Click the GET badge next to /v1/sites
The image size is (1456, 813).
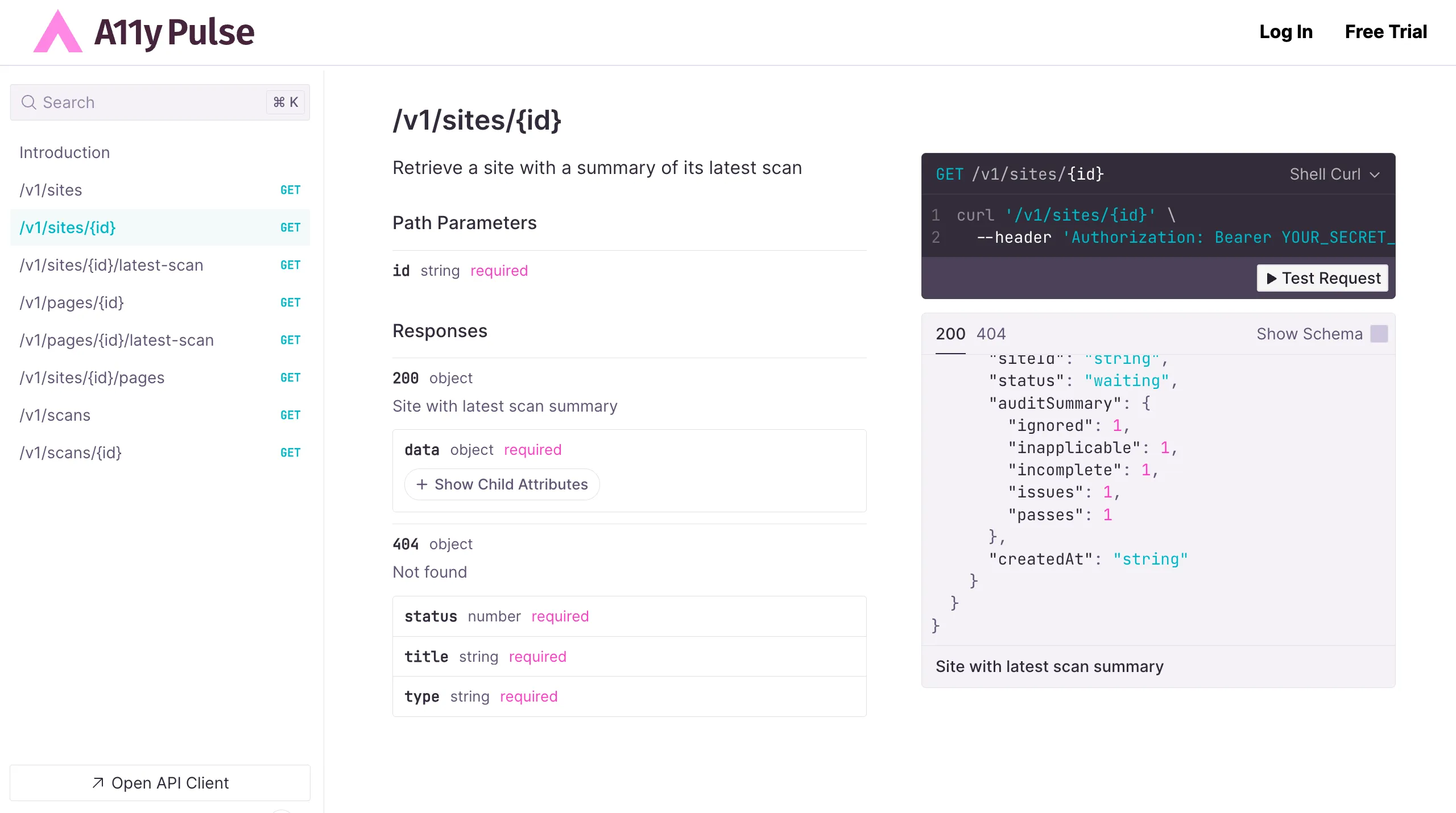point(290,189)
